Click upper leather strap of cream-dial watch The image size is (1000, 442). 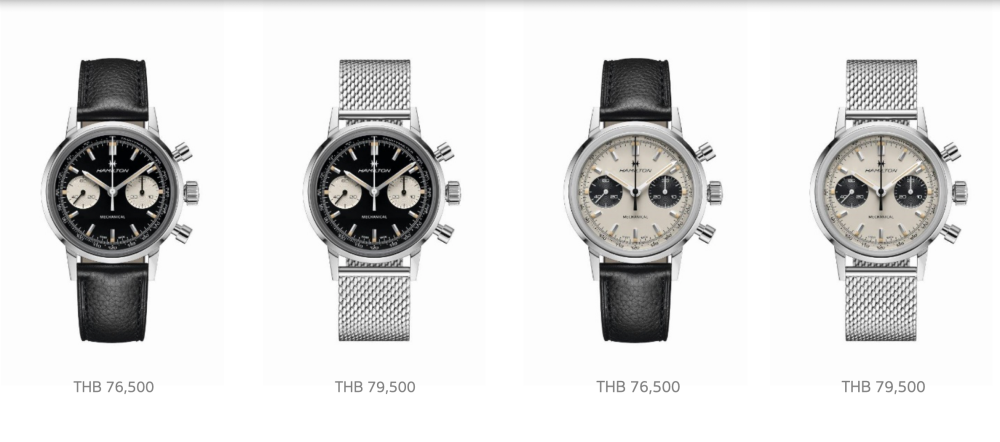[x=635, y=89]
